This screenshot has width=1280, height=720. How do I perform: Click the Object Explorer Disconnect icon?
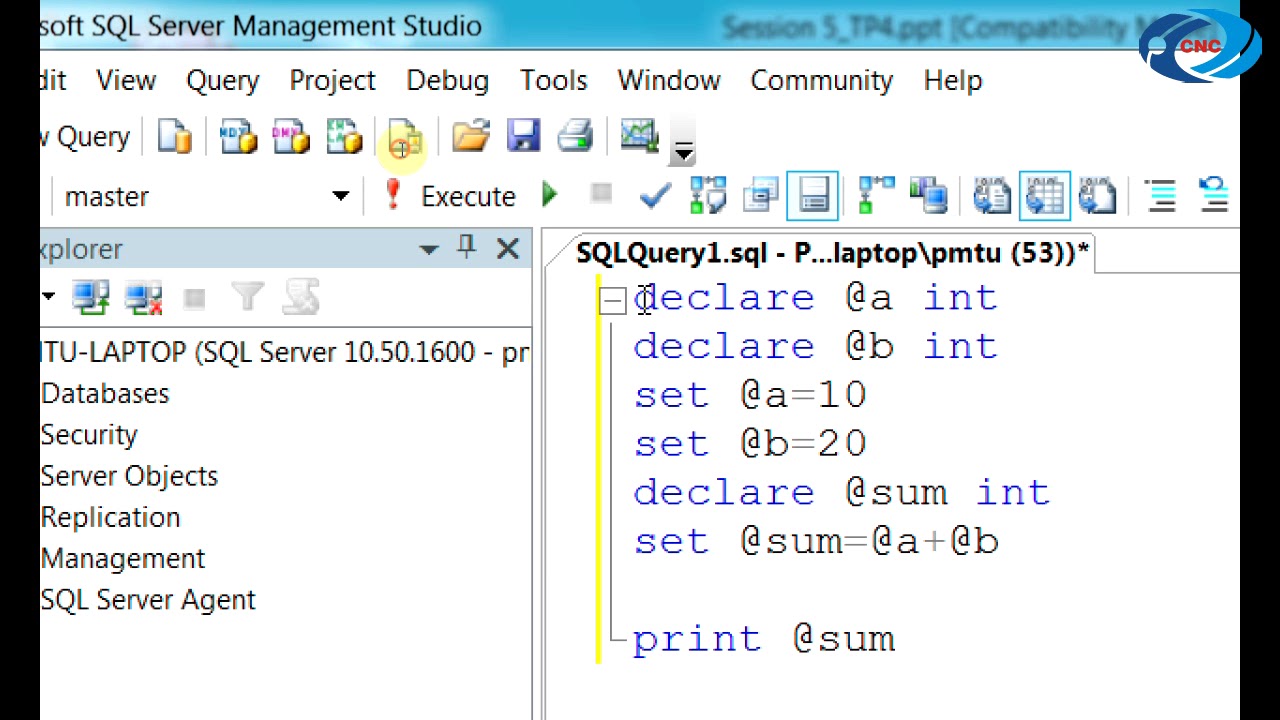pyautogui.click(x=143, y=298)
